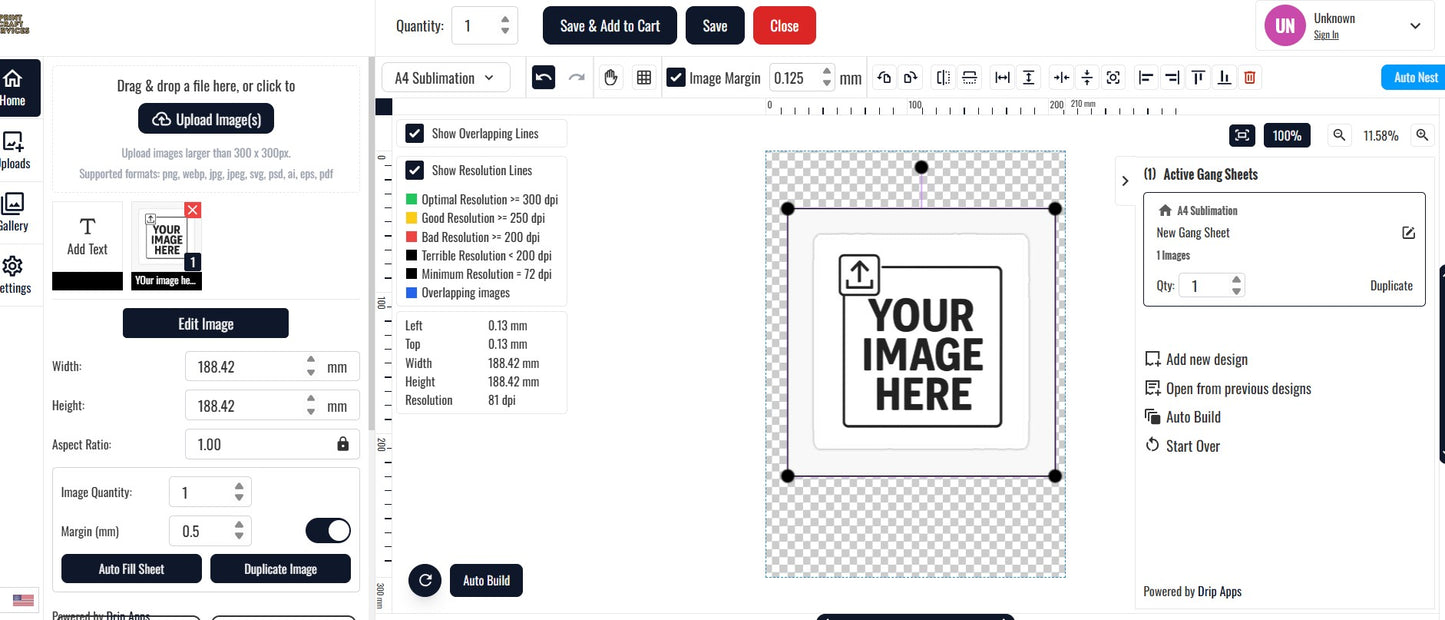1445x620 pixels.
Task: Click the Auto Nest button
Action: pyautogui.click(x=1413, y=78)
